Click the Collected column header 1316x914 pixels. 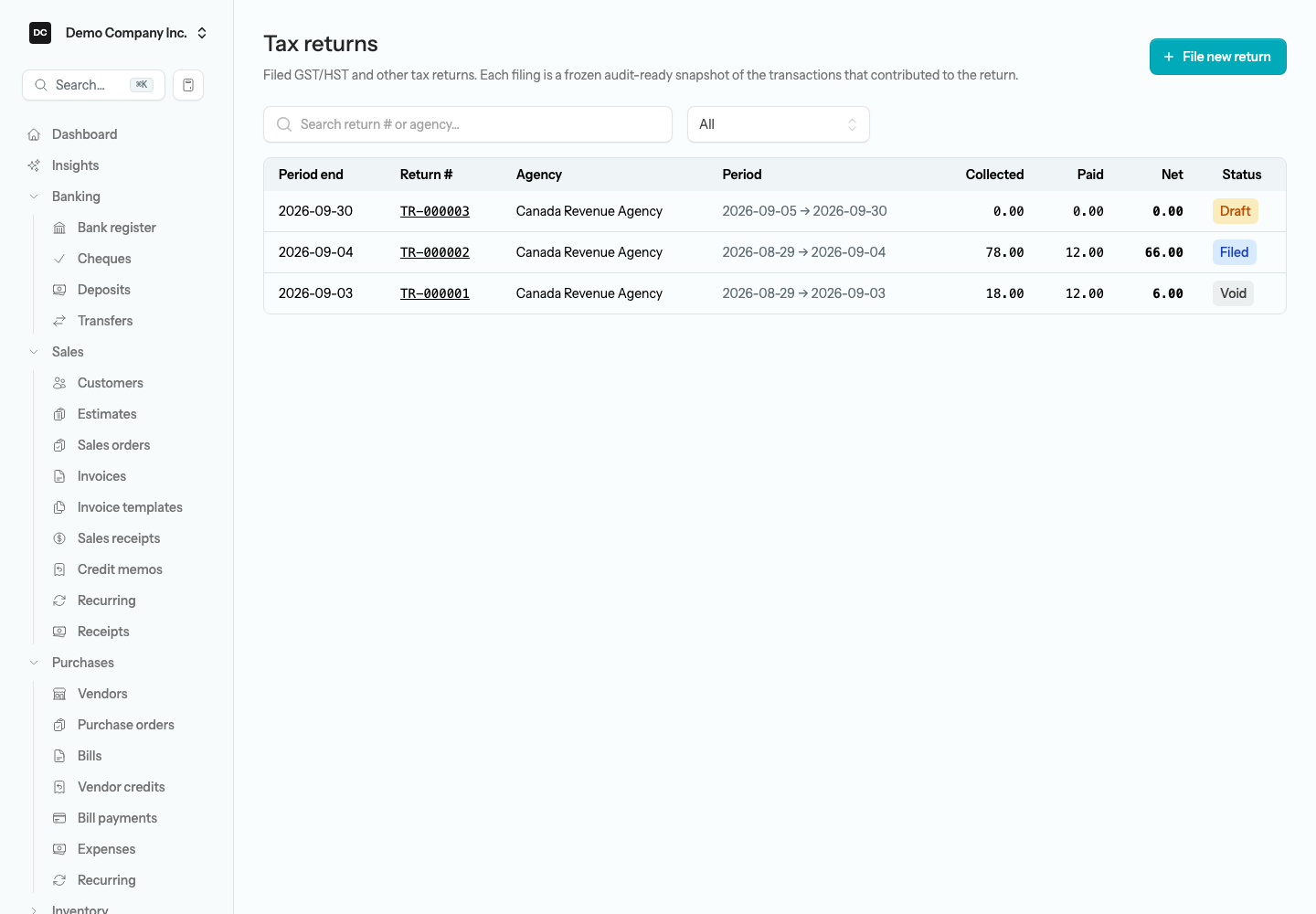click(x=995, y=175)
